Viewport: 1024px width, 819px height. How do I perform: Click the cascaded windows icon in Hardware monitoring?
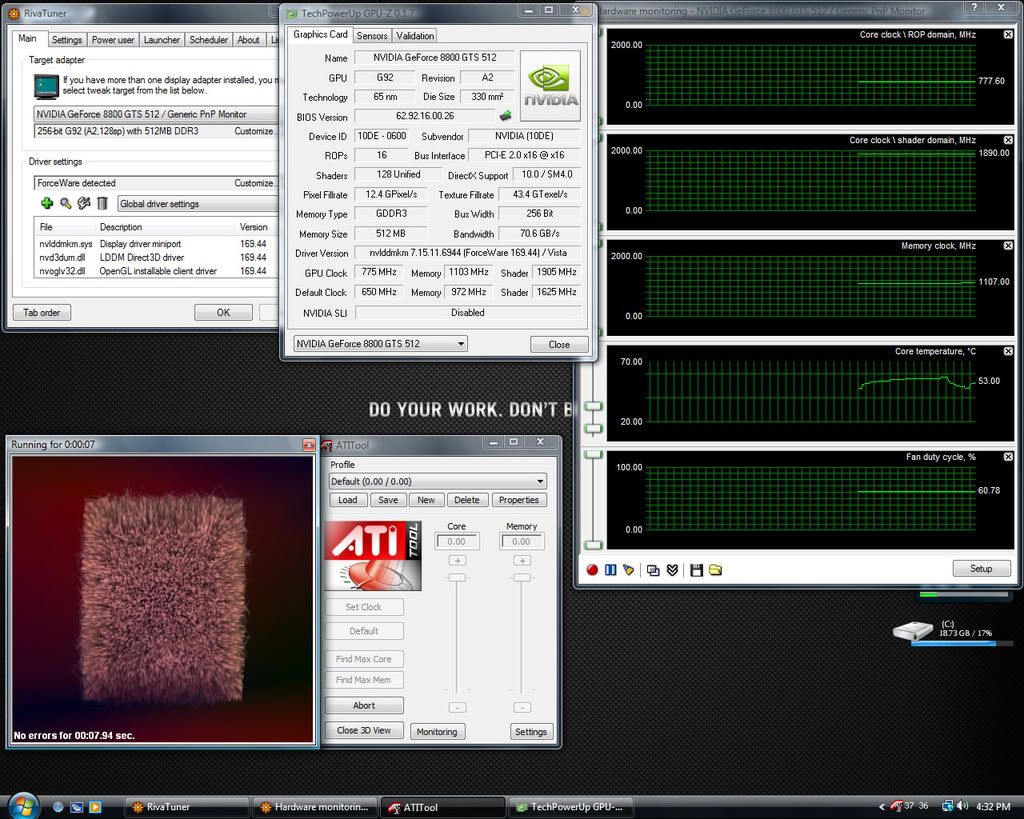click(x=653, y=570)
